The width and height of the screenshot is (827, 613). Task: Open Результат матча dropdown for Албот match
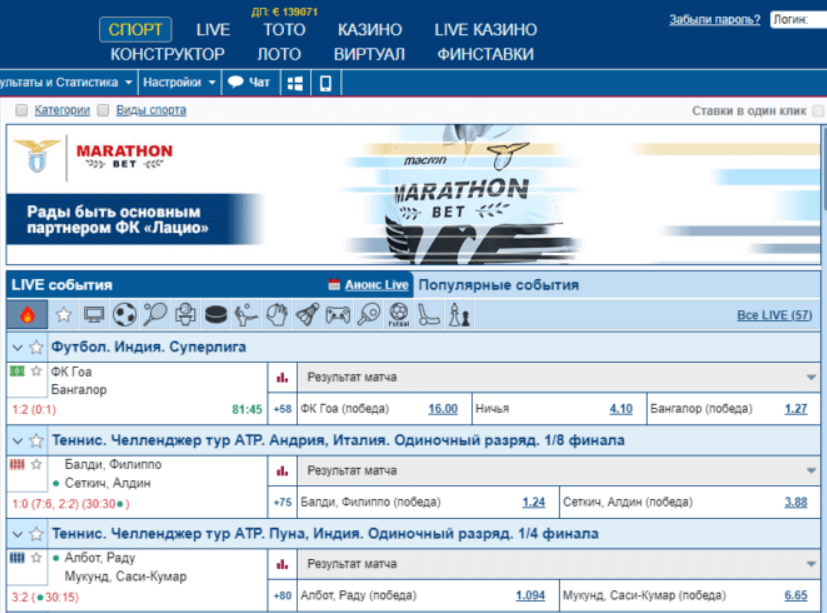pos(559,564)
